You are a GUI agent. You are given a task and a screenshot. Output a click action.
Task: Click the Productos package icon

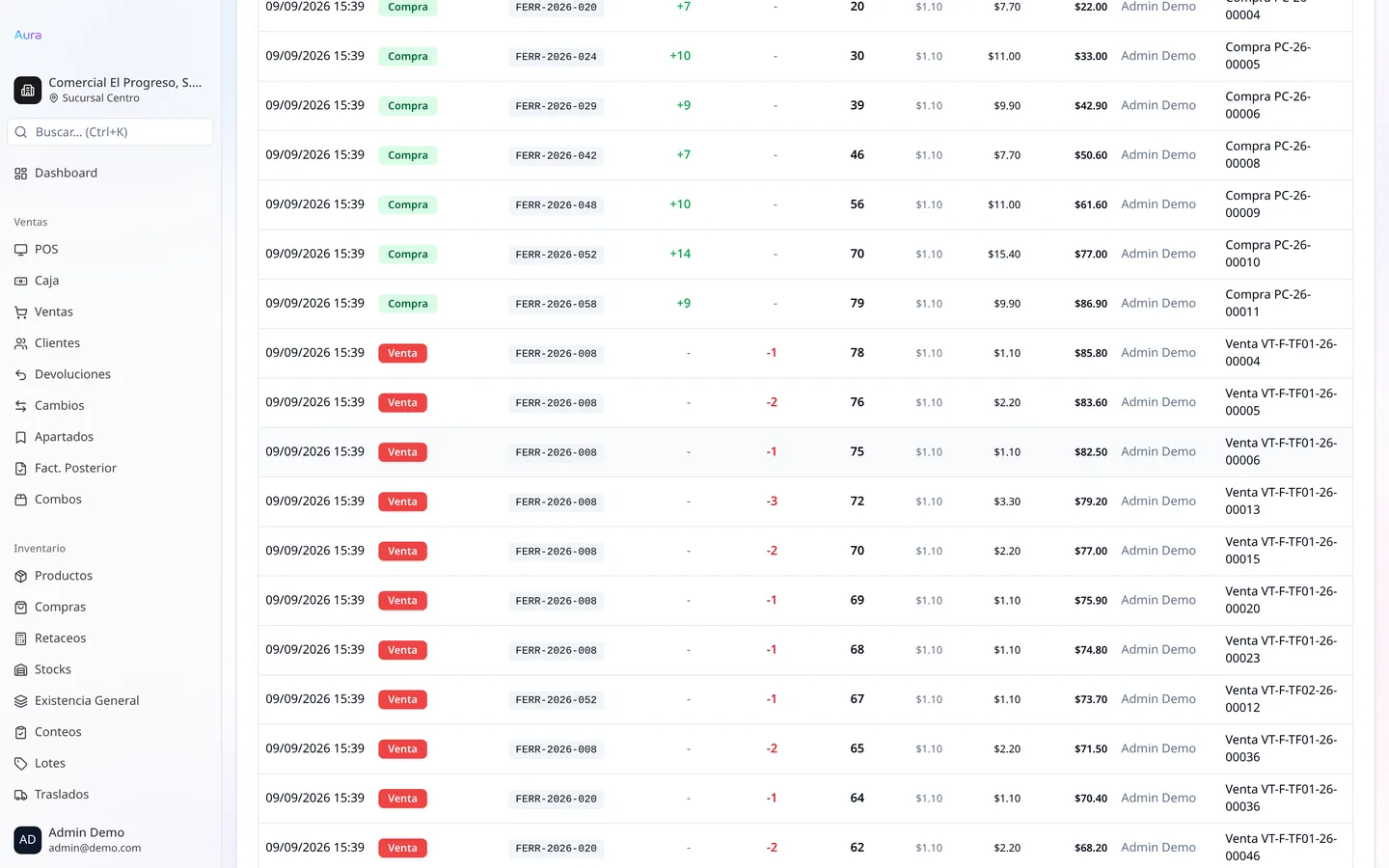coord(21,576)
